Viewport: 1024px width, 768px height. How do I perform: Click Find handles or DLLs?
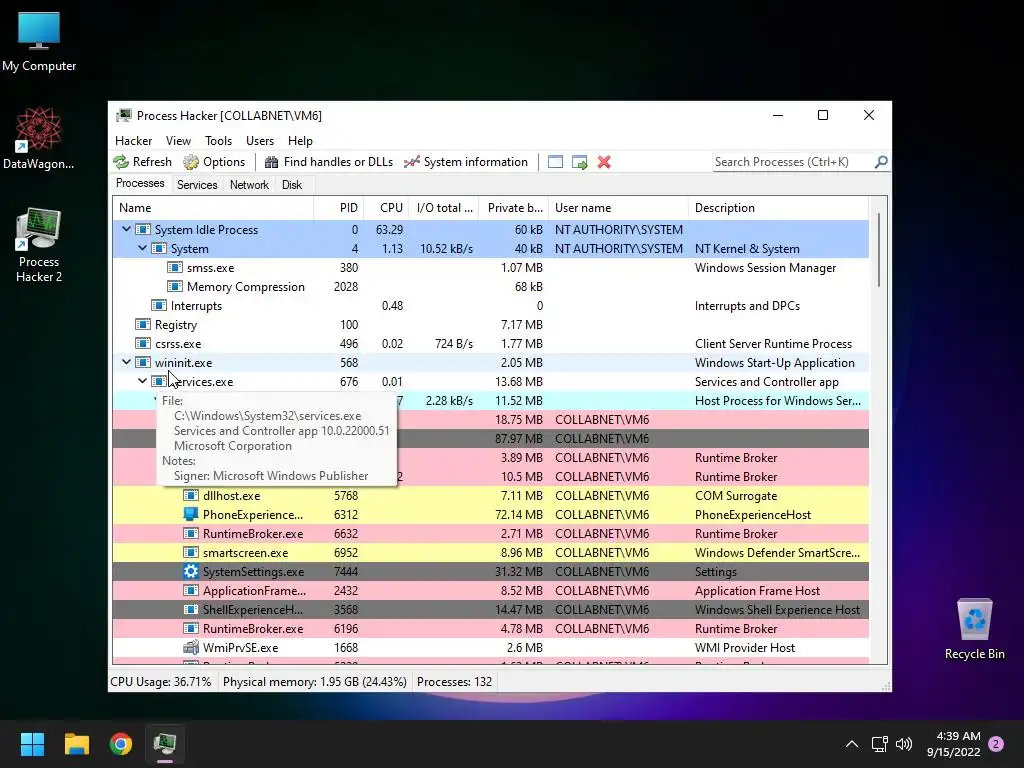point(328,162)
